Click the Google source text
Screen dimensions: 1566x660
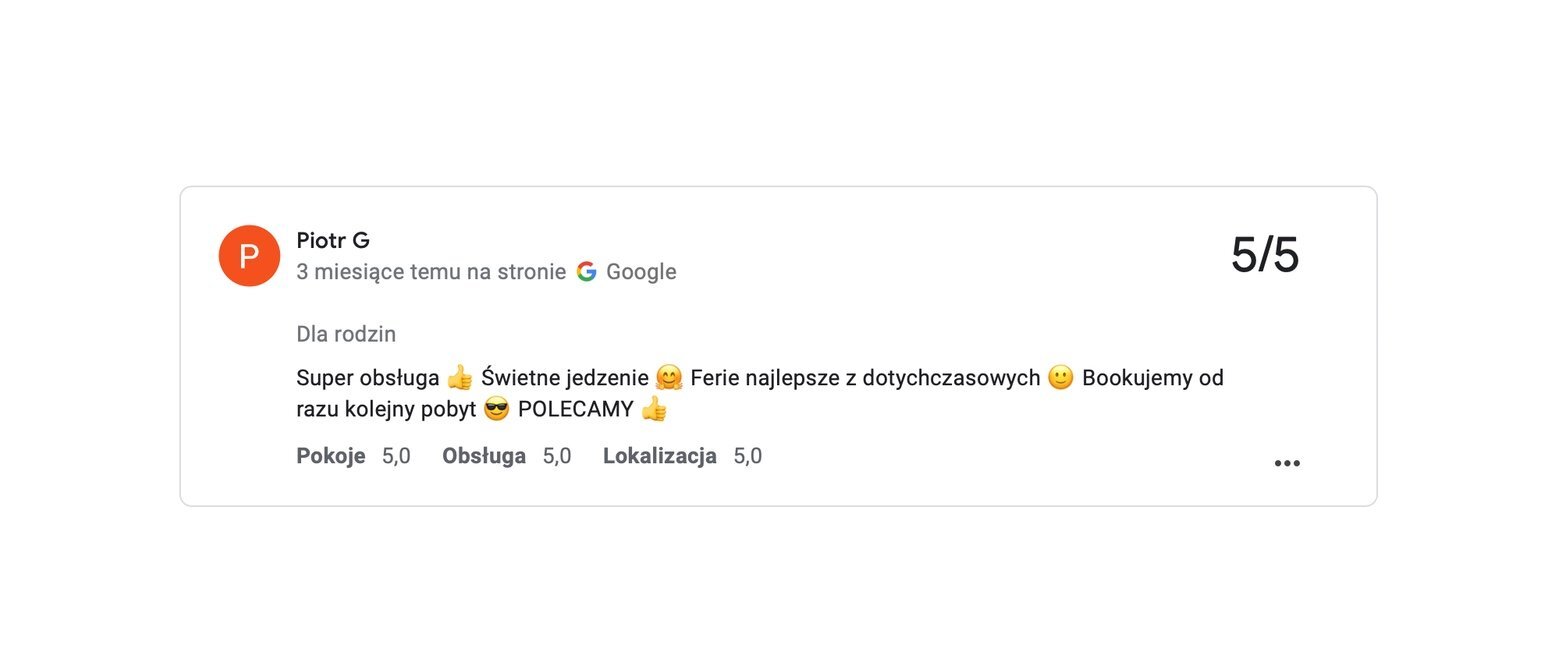tap(641, 272)
